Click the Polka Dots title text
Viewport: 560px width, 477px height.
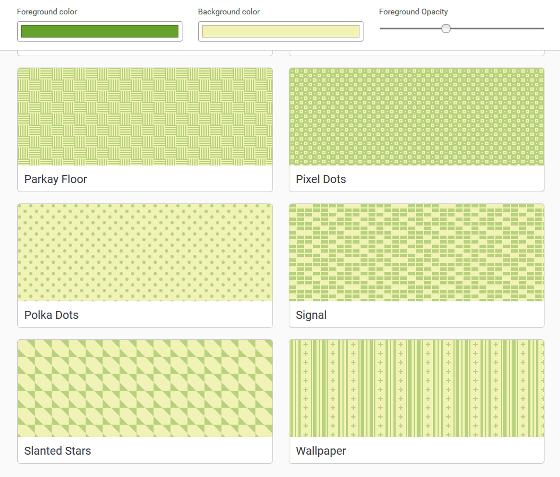(51, 315)
